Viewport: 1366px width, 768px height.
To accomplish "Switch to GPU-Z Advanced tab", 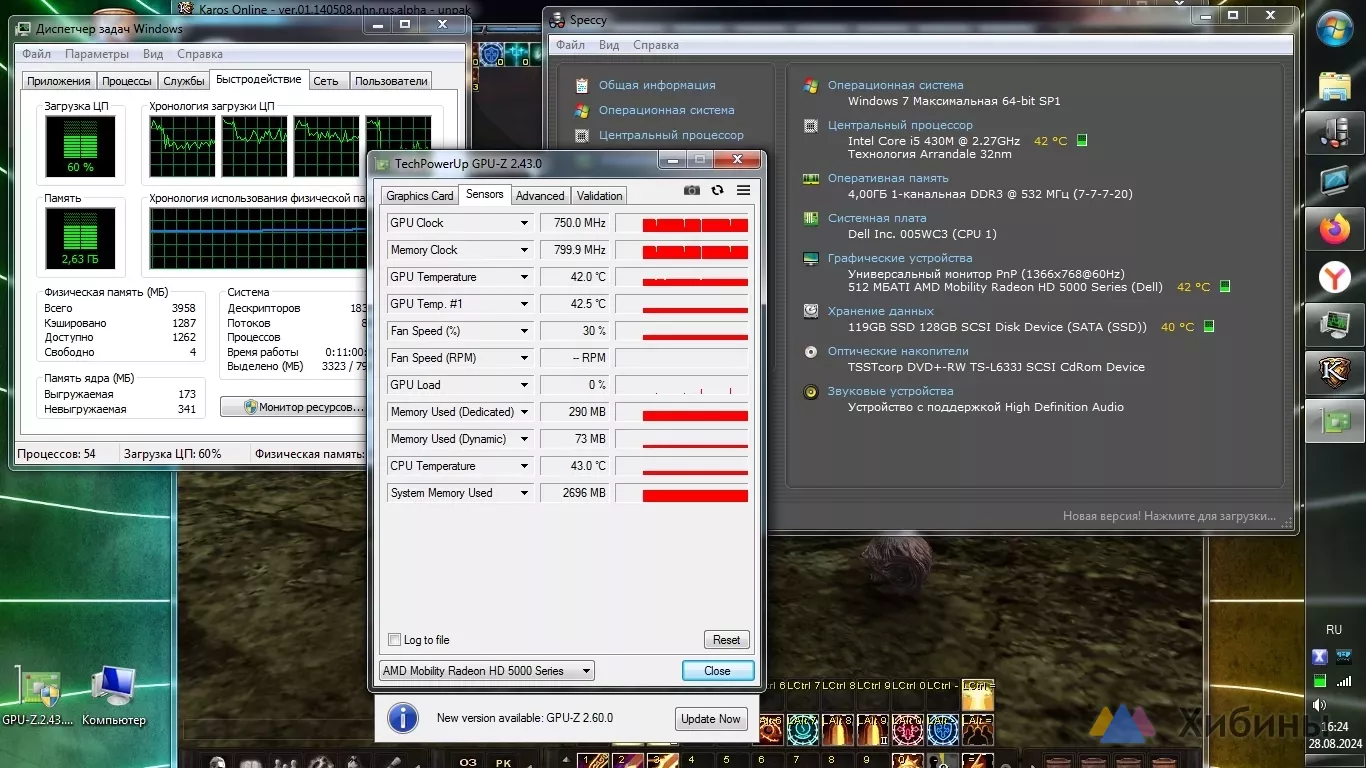I will click(x=540, y=196).
